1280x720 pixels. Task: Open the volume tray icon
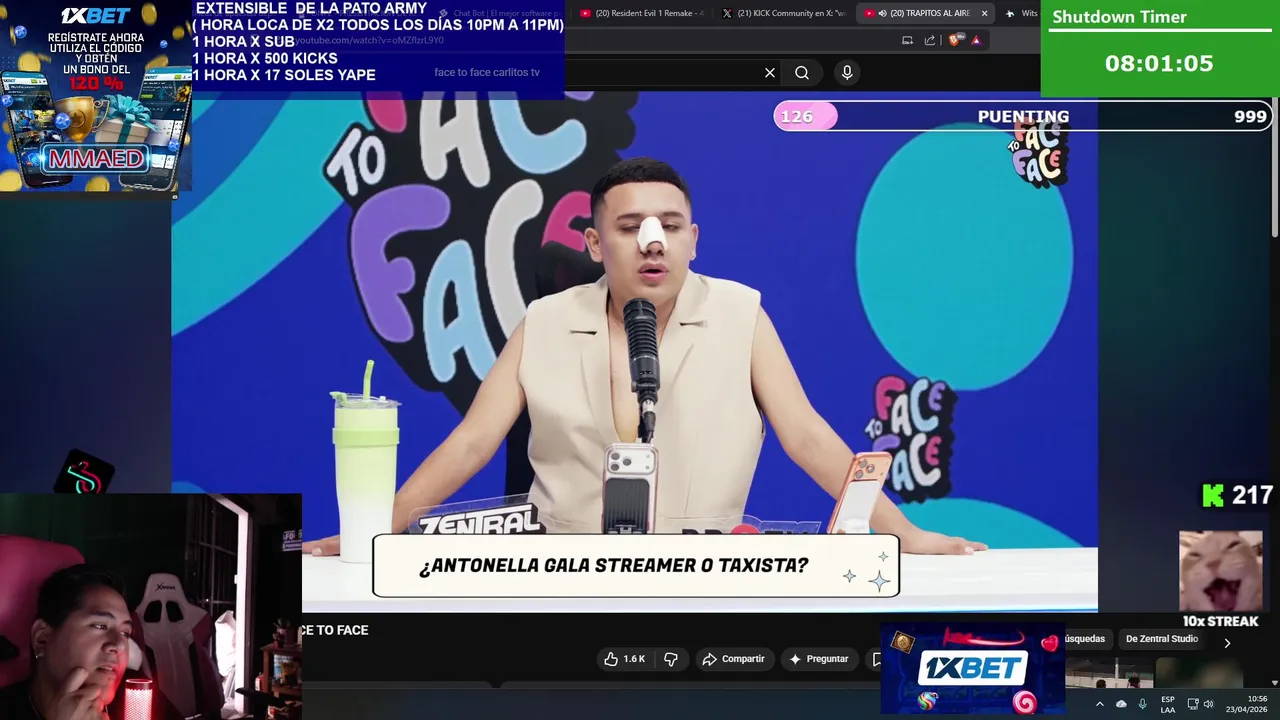point(1209,704)
